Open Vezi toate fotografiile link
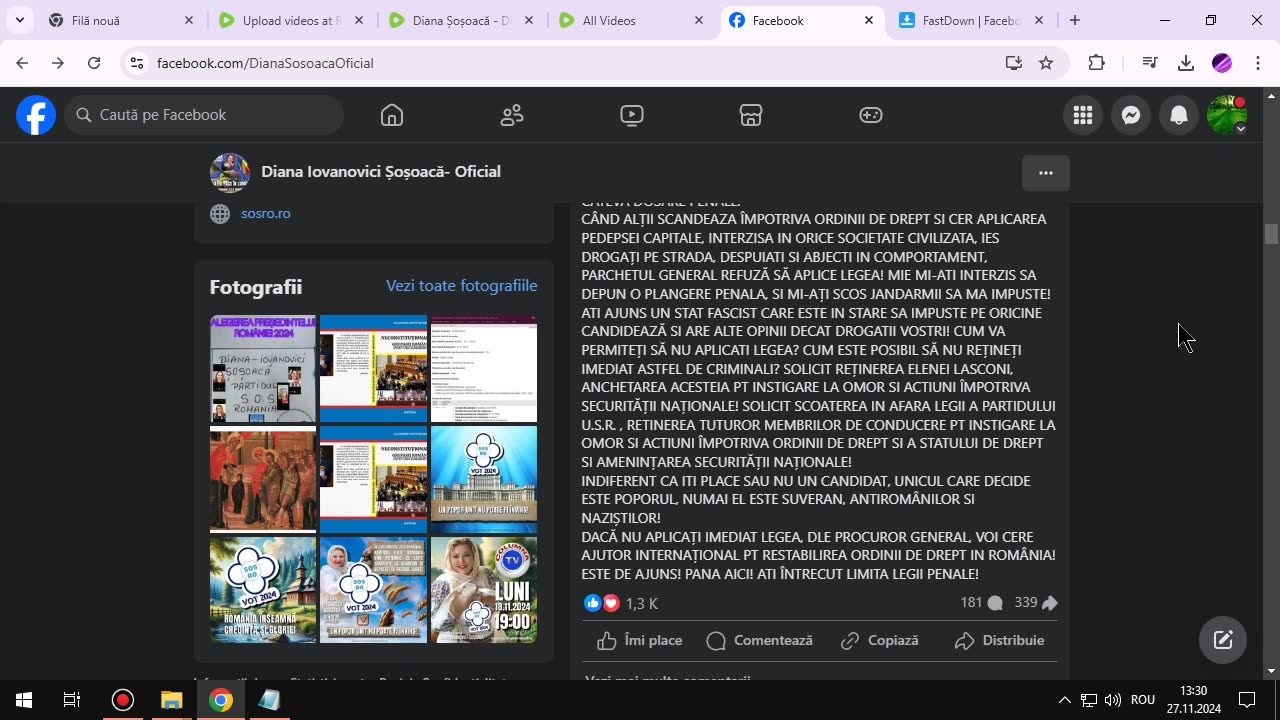The height and width of the screenshot is (720, 1280). 462,286
